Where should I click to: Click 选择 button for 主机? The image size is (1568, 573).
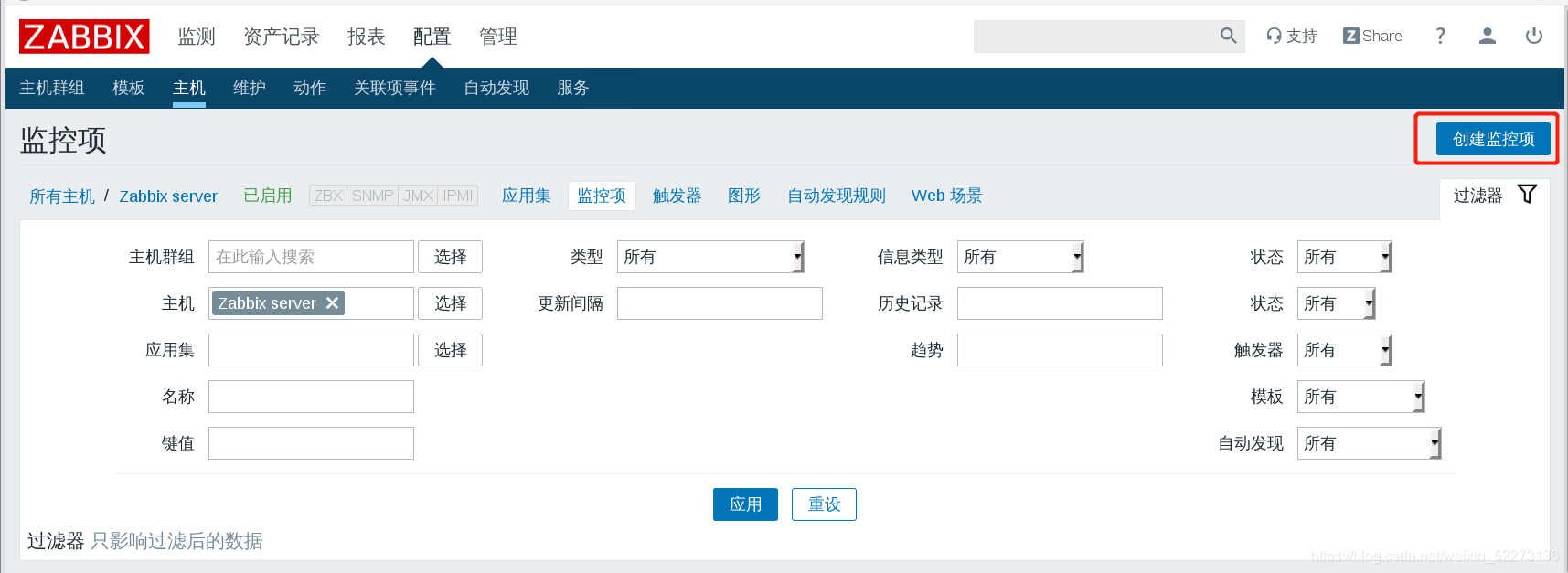click(x=451, y=303)
